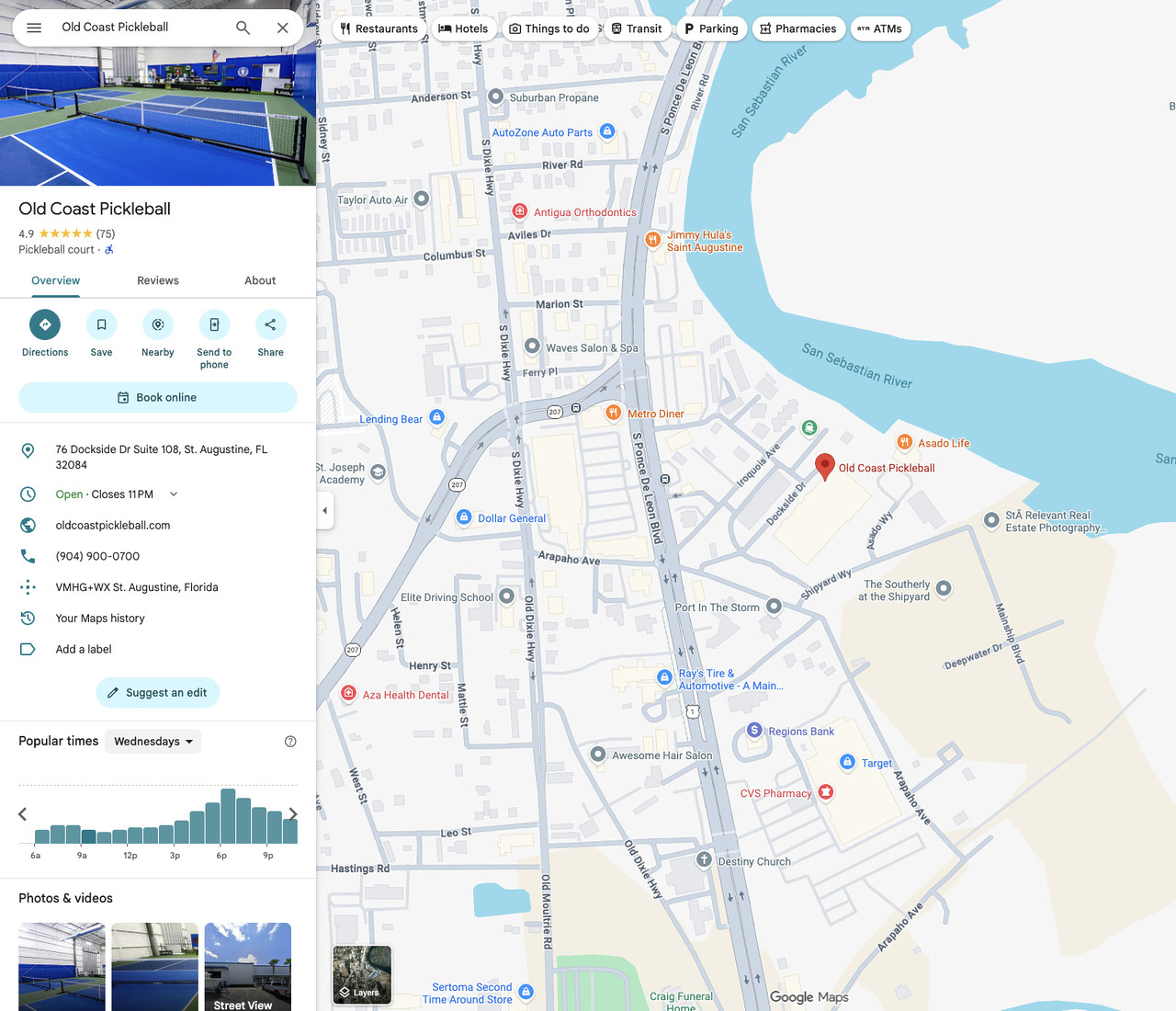Open the hamburger menu in search bar
1176x1011 pixels.
(x=34, y=28)
